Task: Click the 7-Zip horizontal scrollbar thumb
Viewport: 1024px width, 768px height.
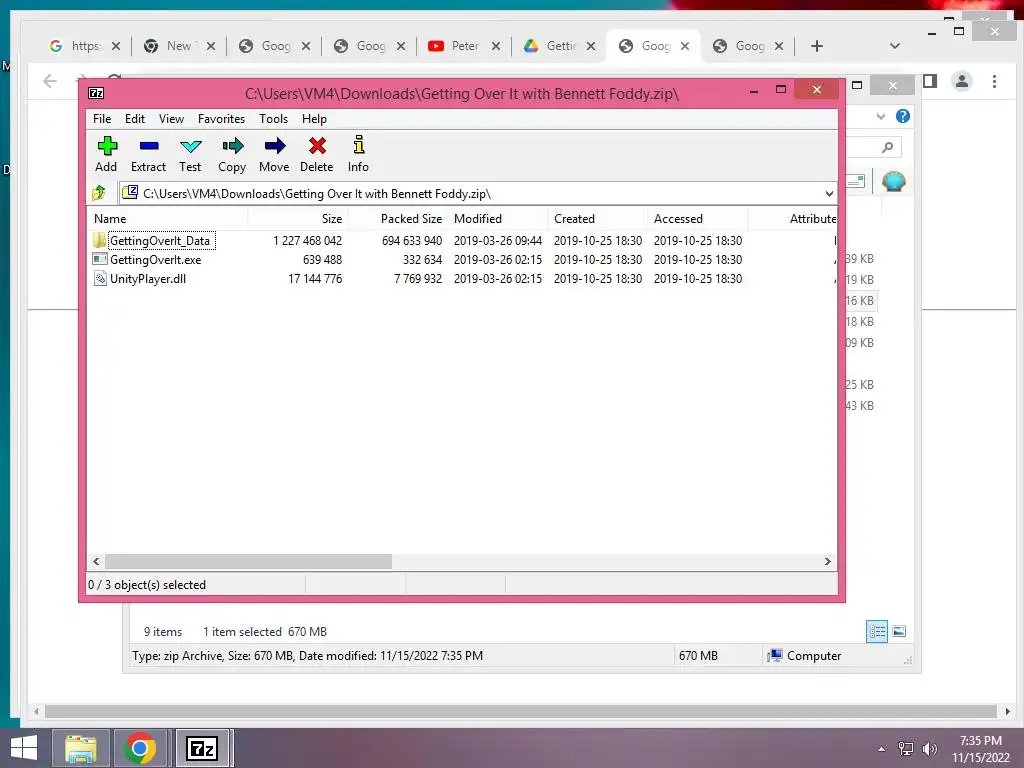Action: coord(248,562)
